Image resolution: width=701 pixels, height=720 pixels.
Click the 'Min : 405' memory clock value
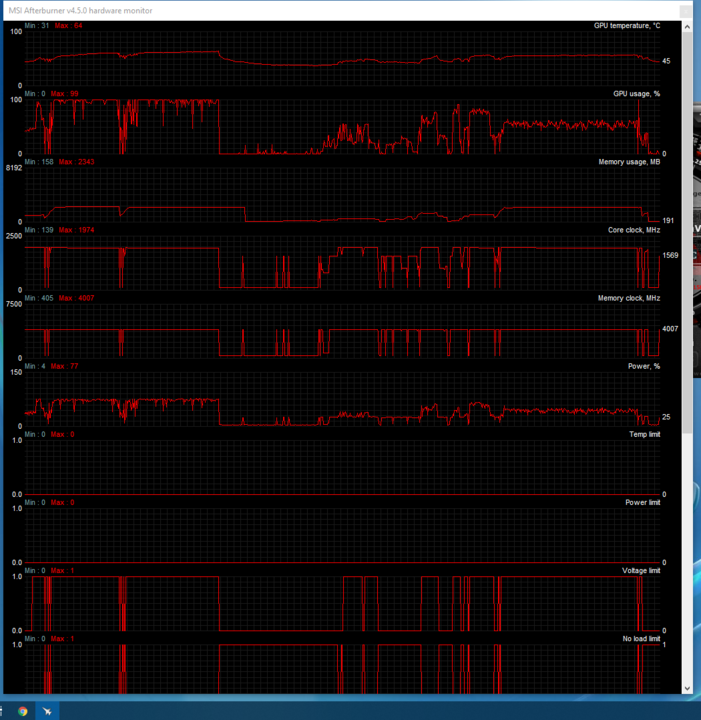pos(39,298)
